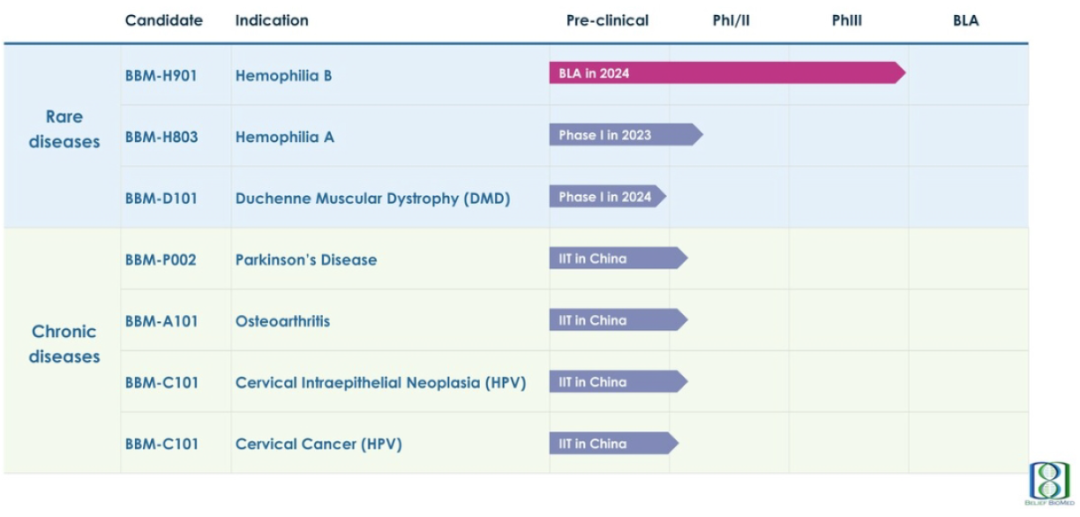Click the Belief BioMed logo icon
Screen dimensions: 1080x517
click(1048, 481)
